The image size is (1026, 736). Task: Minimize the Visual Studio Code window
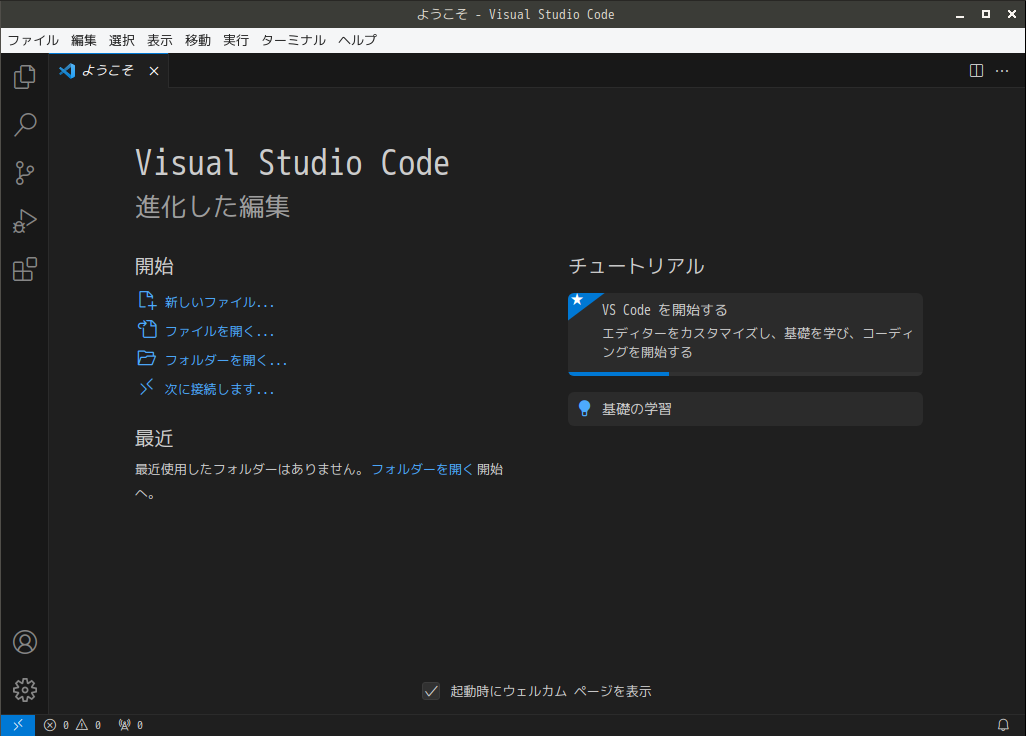click(x=960, y=14)
